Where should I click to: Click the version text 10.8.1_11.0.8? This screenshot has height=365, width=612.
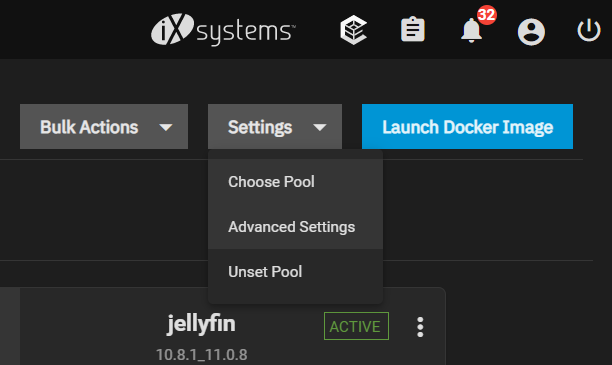[x=201, y=355]
